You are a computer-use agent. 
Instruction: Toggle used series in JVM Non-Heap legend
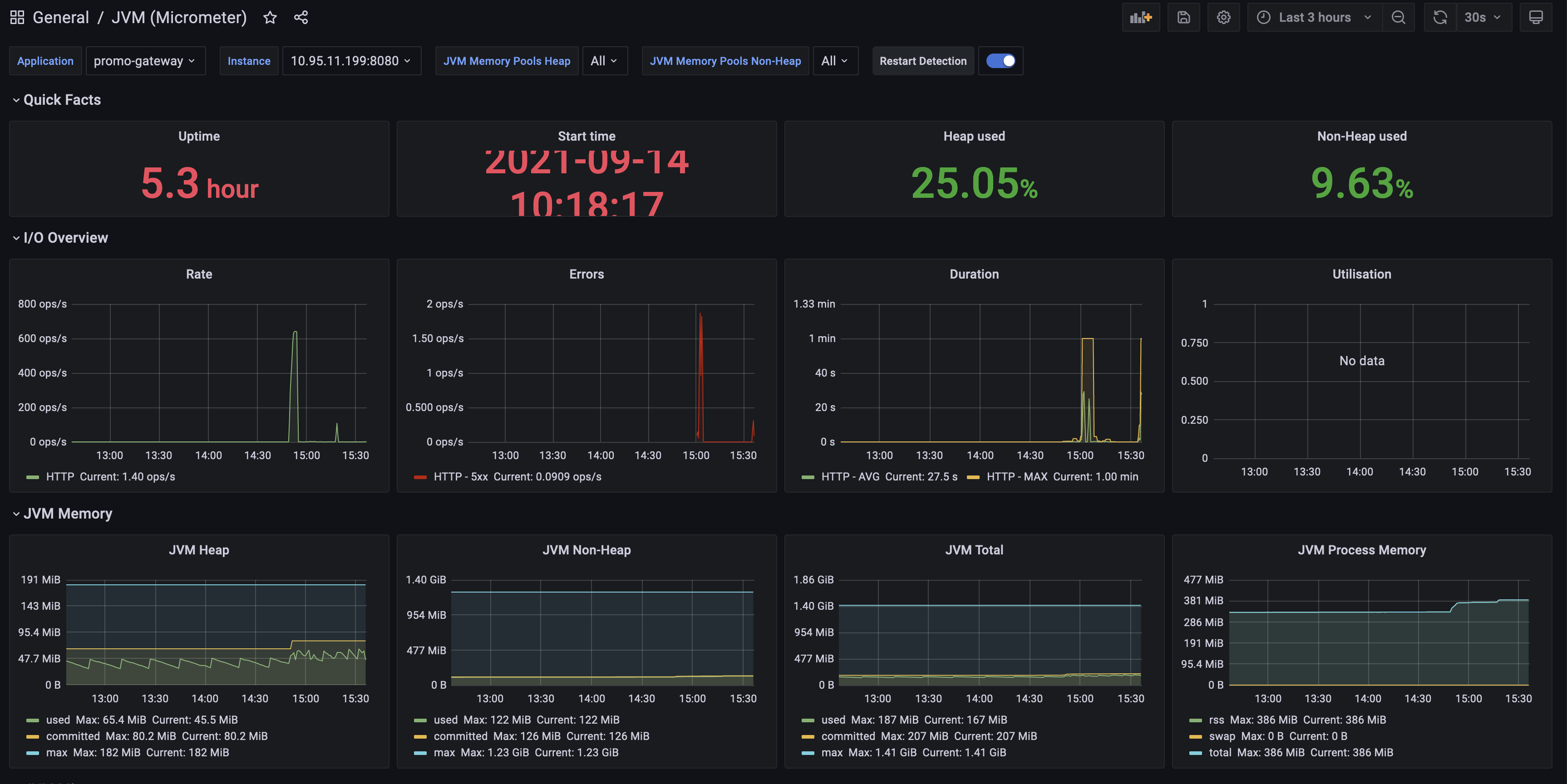[445, 720]
